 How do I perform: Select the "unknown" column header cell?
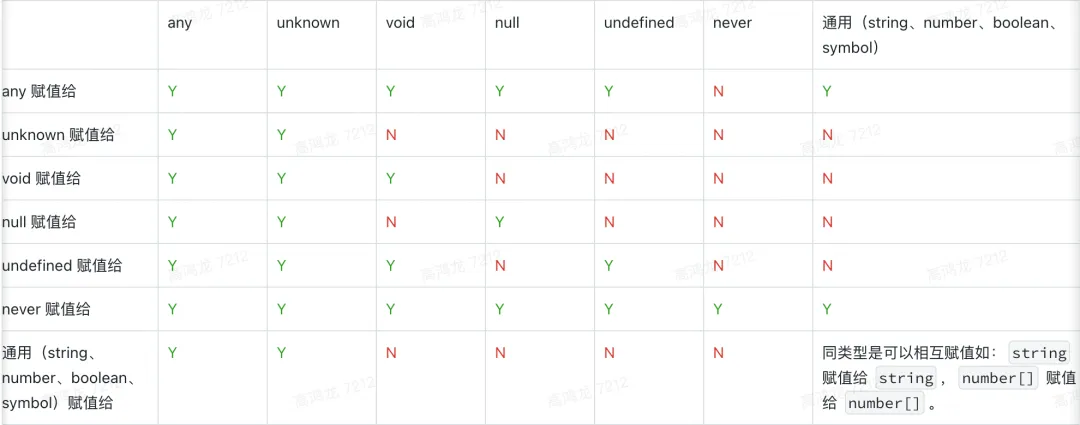pyautogui.click(x=308, y=23)
